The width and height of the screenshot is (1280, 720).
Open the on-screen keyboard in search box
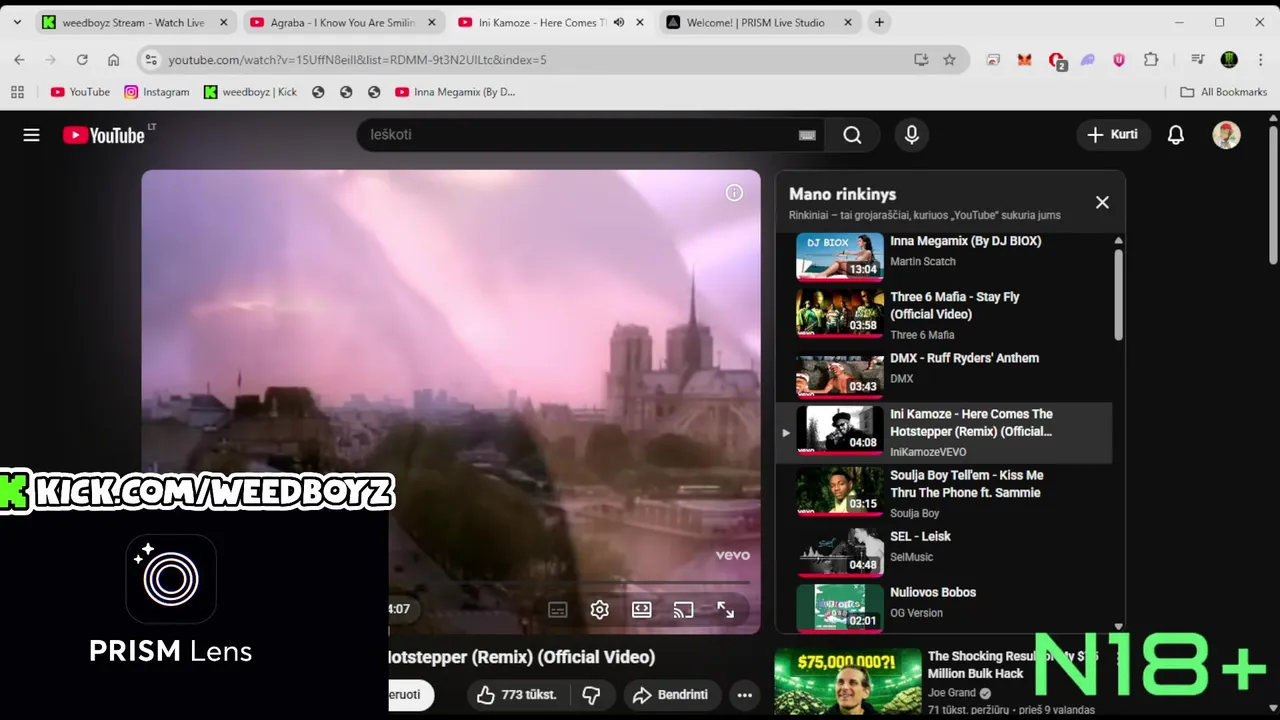(x=807, y=135)
